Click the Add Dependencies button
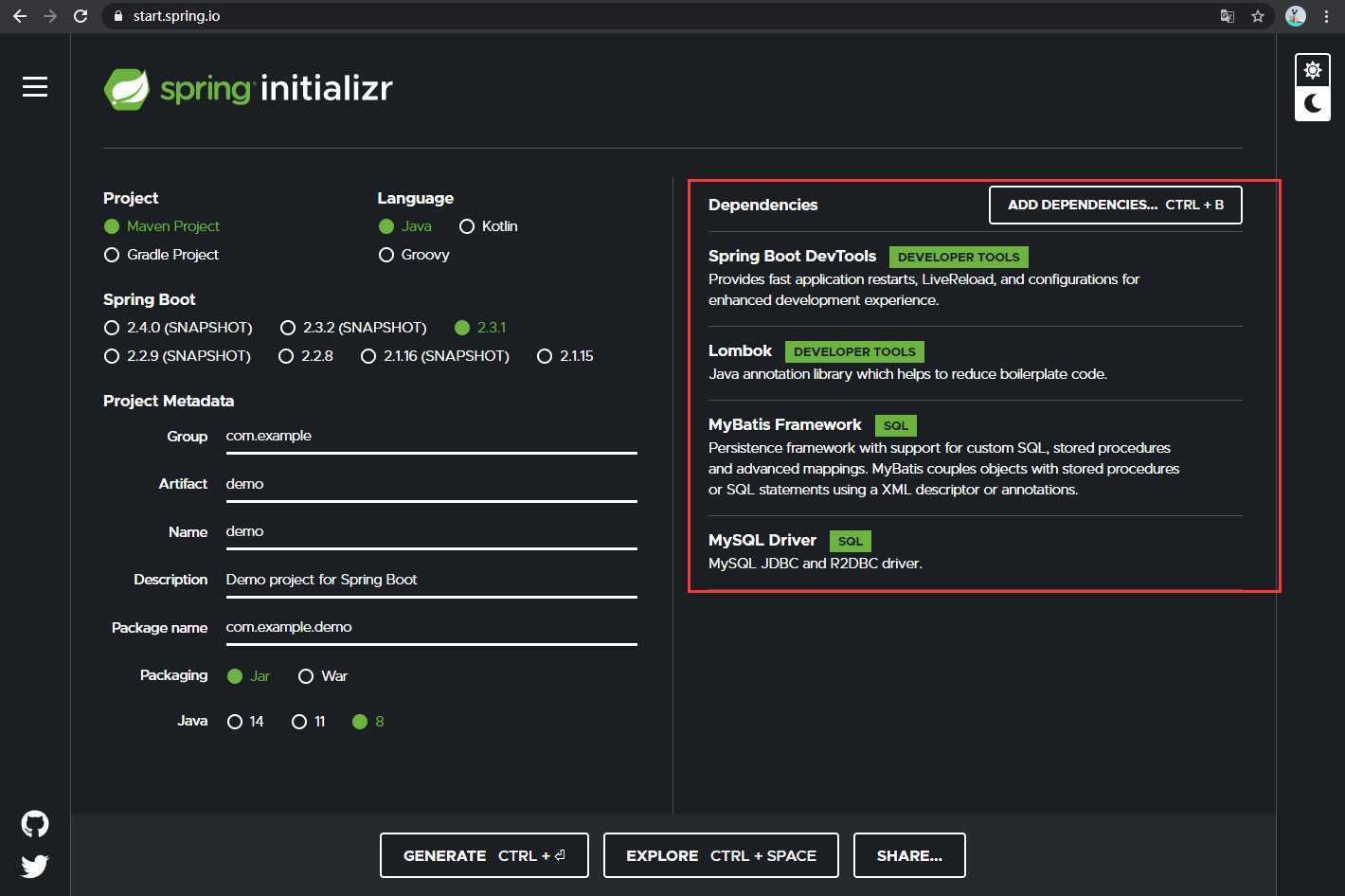Image resolution: width=1345 pixels, height=896 pixels. pos(1115,205)
